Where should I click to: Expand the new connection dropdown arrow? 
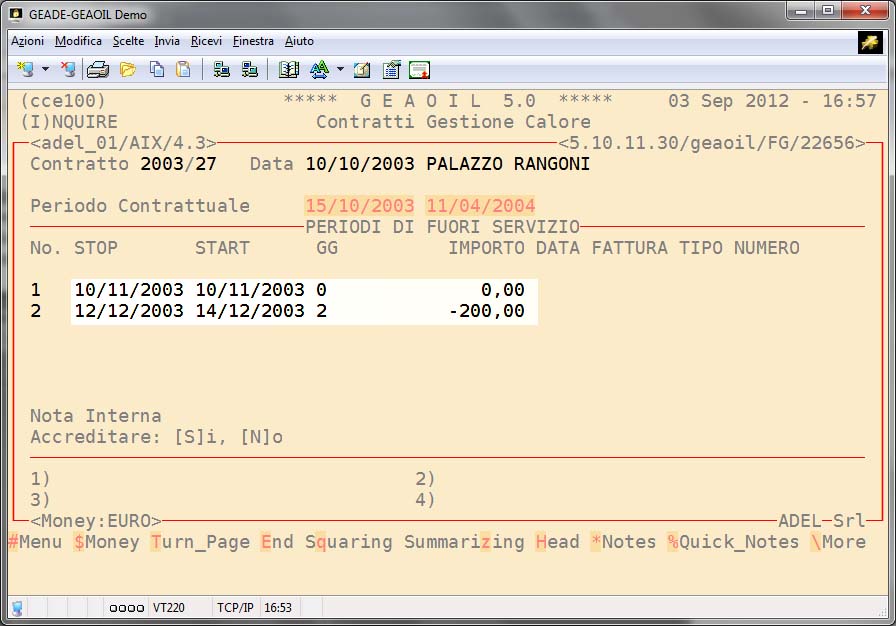[45, 69]
